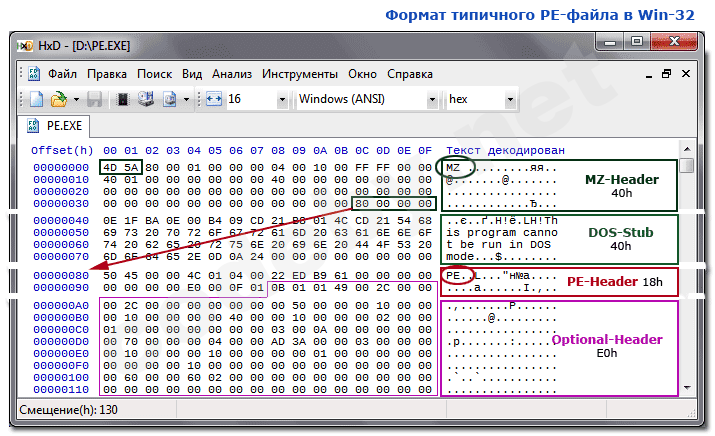The height and width of the screenshot is (436, 715).
Task: Click offset row 00000080
Action: coord(61,276)
